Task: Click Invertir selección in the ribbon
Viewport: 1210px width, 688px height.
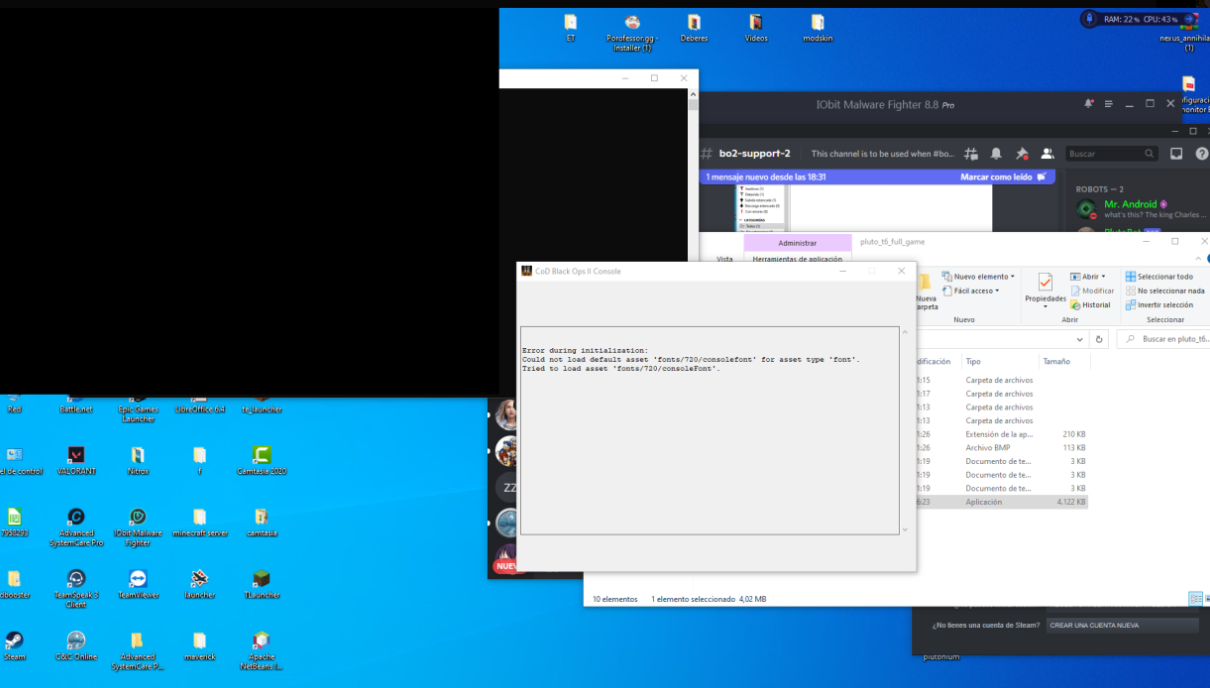Action: pyautogui.click(x=1159, y=305)
